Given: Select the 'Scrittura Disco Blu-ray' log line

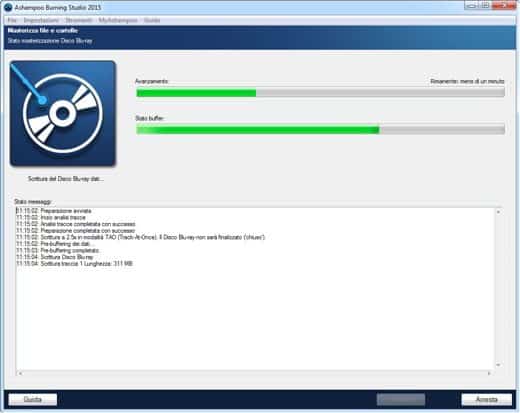Looking at the screenshot, I should 55,257.
